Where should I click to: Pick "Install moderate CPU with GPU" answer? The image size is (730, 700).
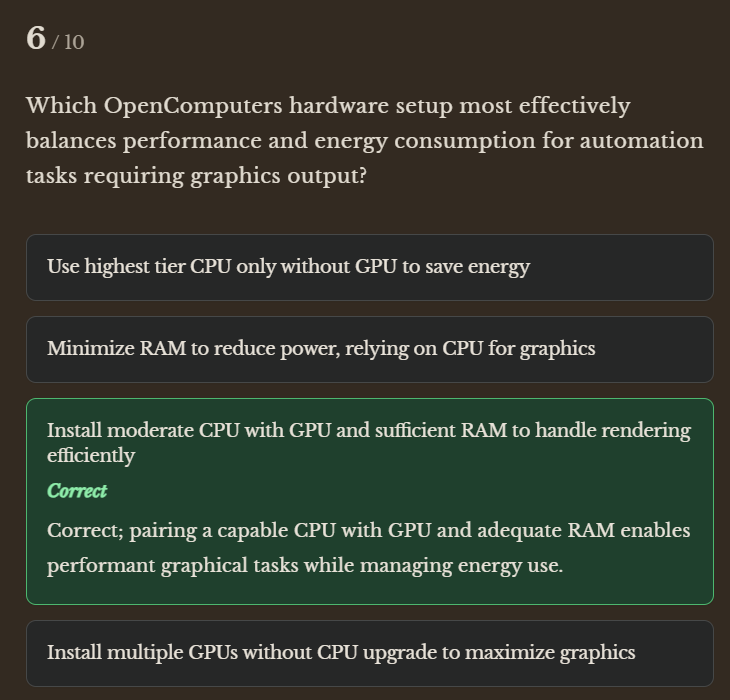point(368,431)
